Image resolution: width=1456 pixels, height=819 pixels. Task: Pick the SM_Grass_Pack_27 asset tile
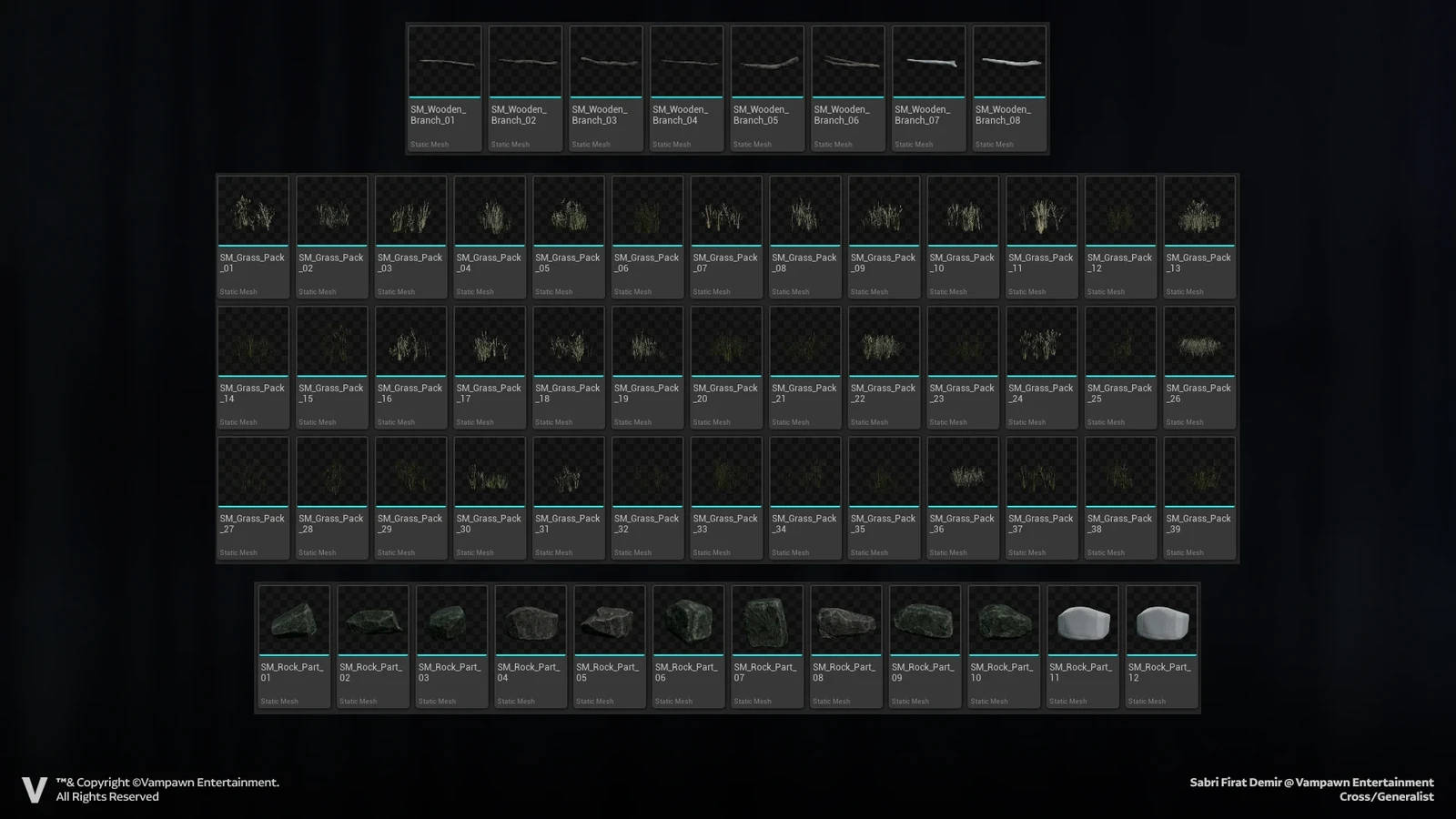point(253,498)
